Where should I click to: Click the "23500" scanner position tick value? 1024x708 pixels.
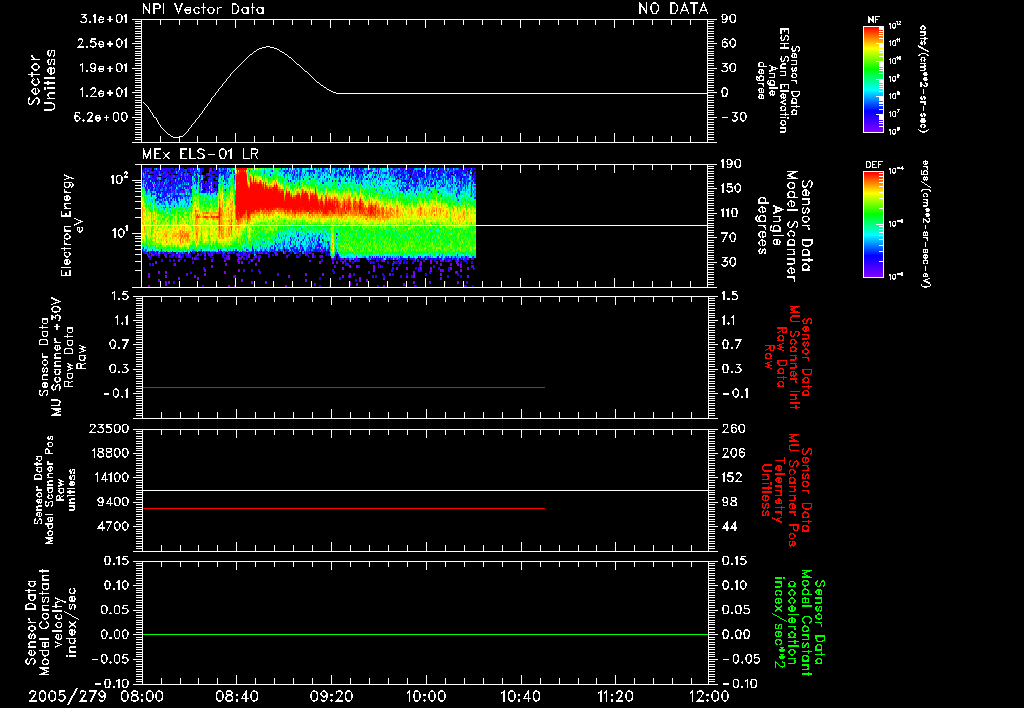pyautogui.click(x=108, y=429)
